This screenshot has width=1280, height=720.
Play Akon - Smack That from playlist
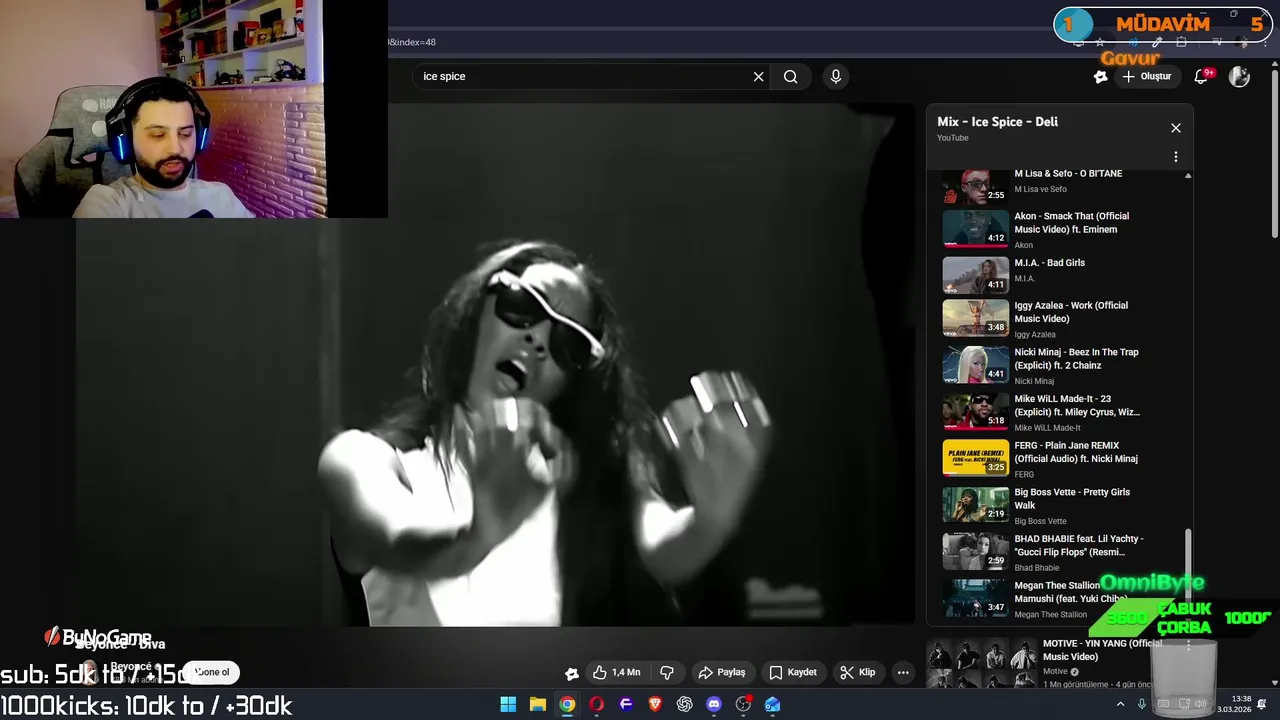[x=1071, y=223]
